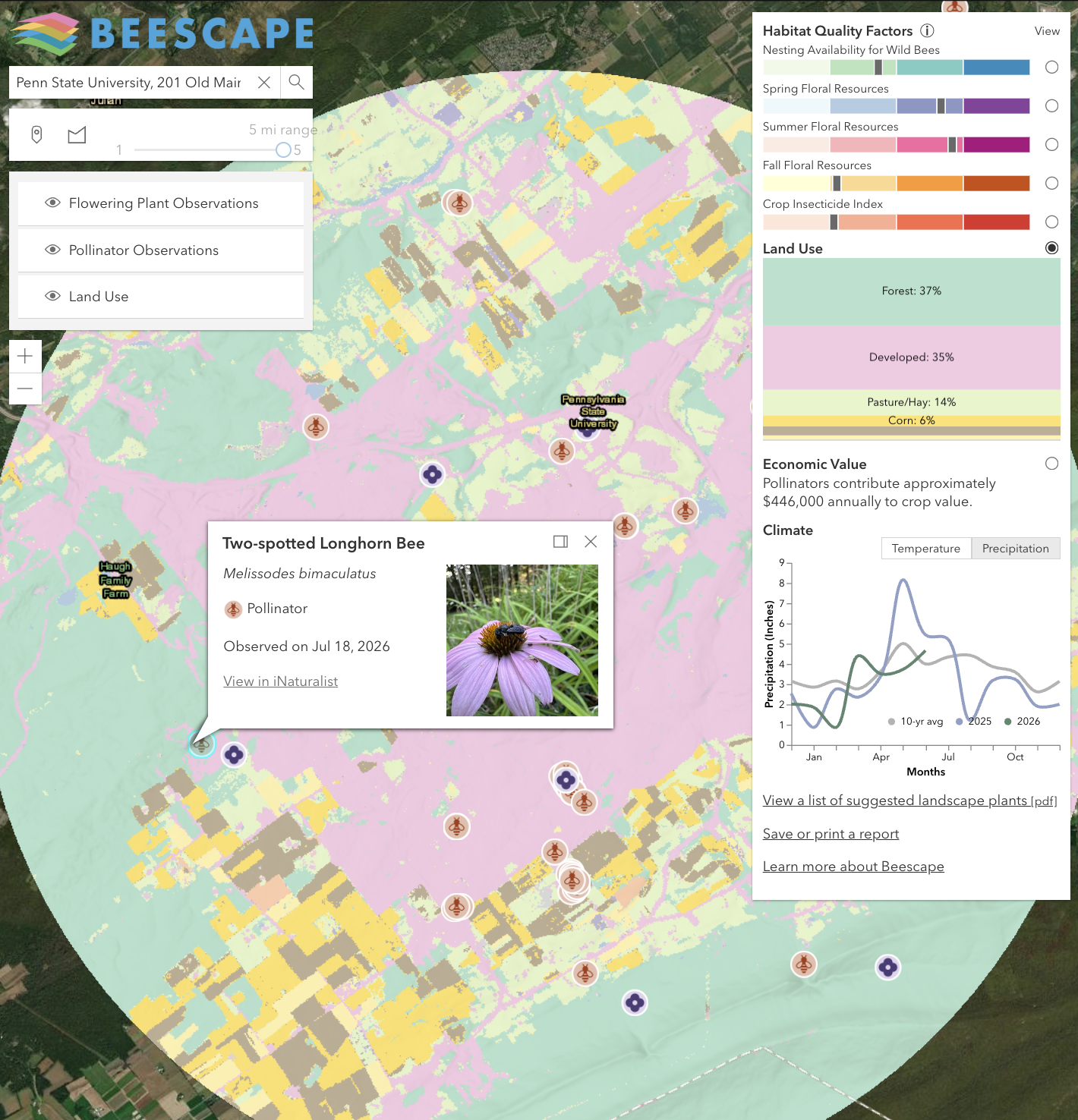This screenshot has height=1120, width=1078.
Task: Clear the Penn State University search text
Action: point(264,83)
